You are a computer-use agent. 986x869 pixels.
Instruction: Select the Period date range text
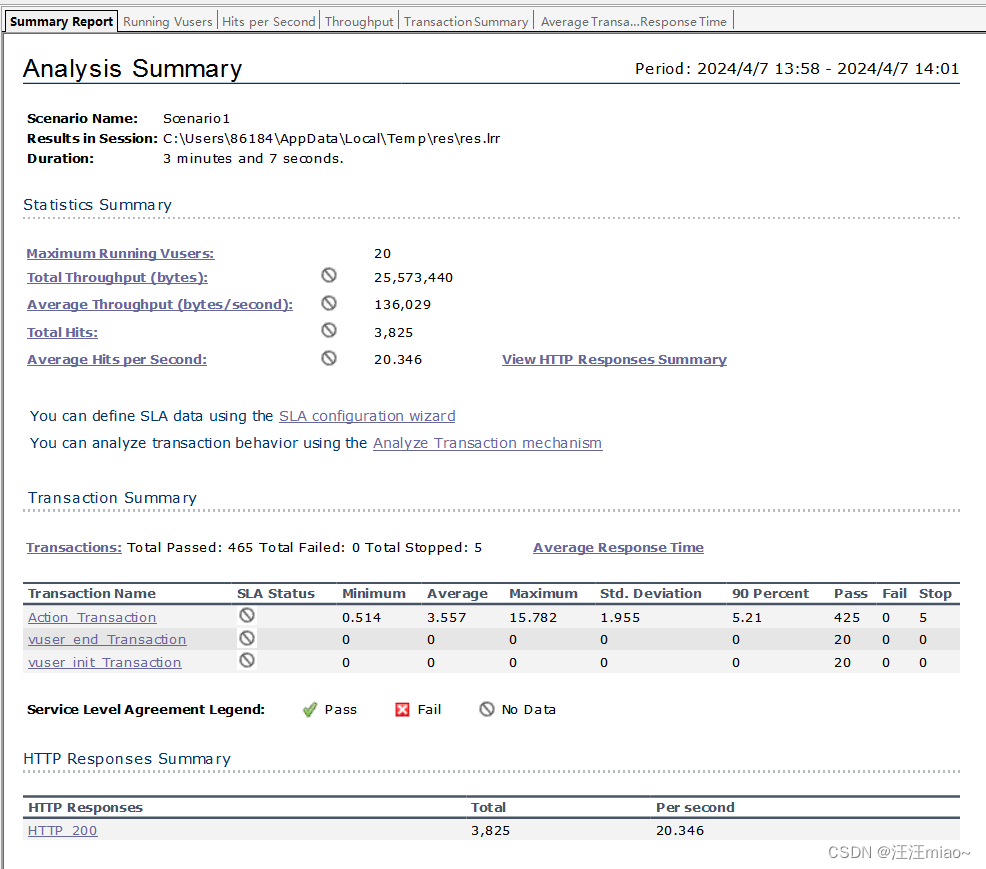pos(797,69)
